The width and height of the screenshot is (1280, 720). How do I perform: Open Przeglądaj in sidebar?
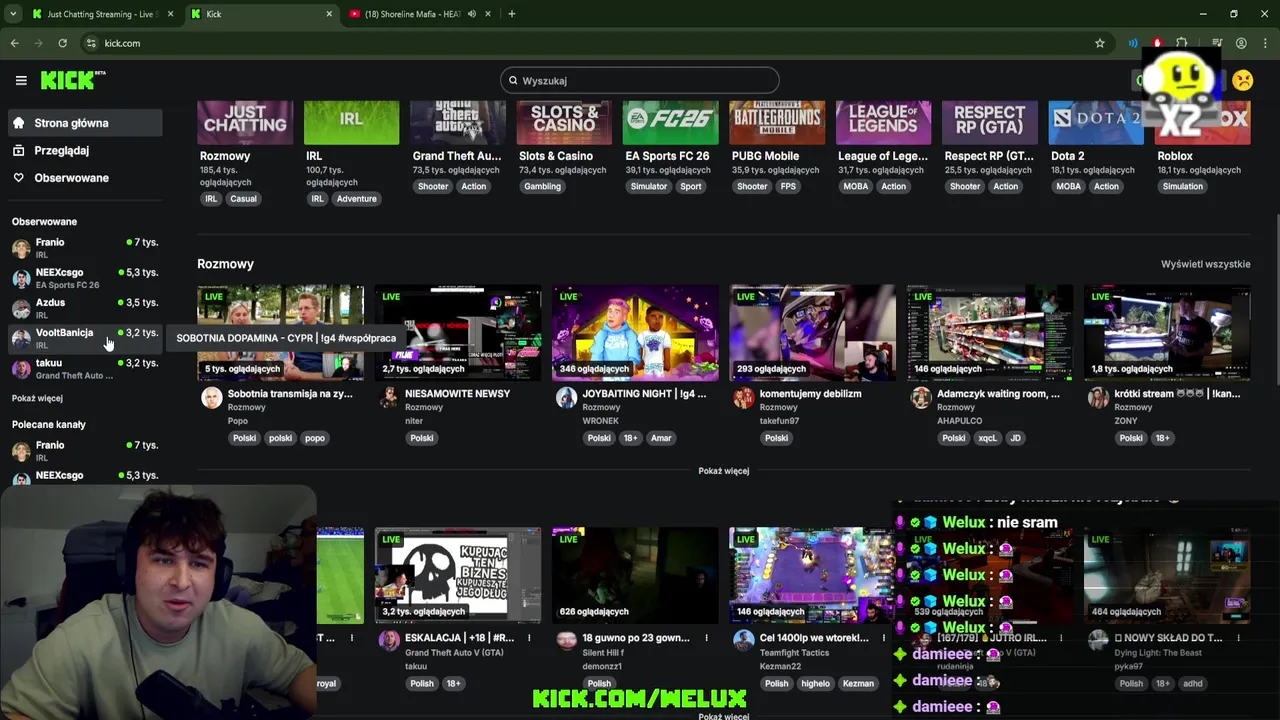pyautogui.click(x=85, y=150)
